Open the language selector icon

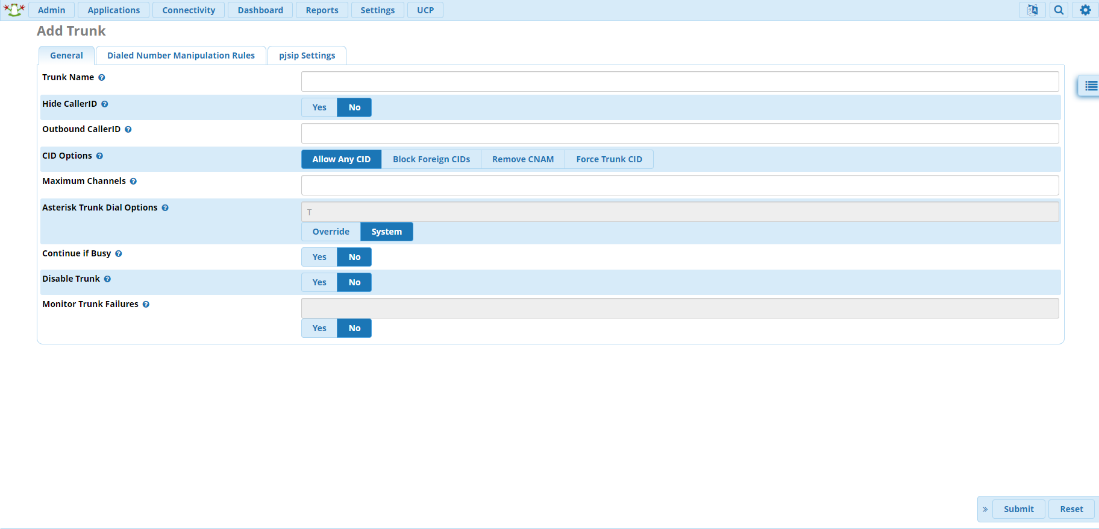click(x=1030, y=10)
